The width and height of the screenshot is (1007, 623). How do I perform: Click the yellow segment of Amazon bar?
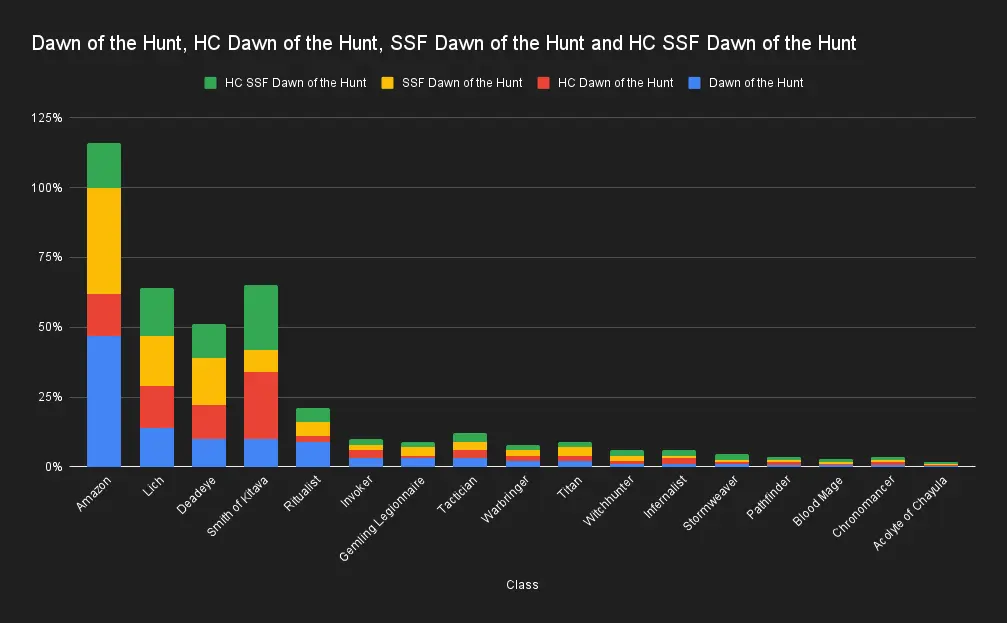(104, 240)
